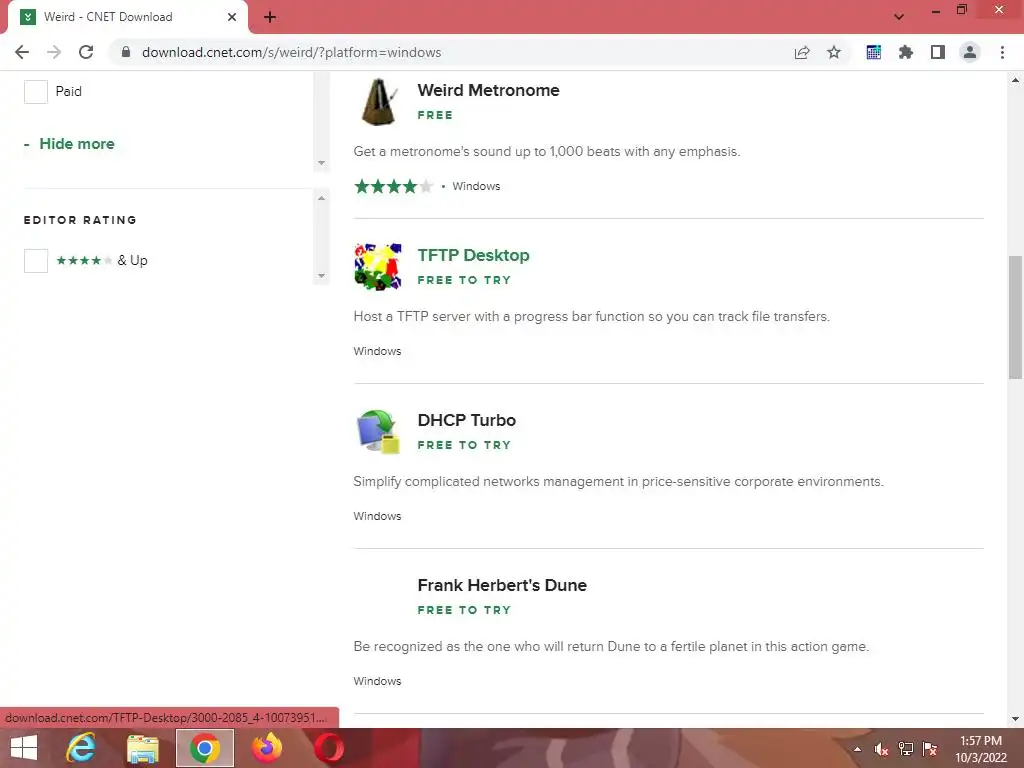The image size is (1024, 768).
Task: Toggle the browser side panel
Action: point(938,52)
